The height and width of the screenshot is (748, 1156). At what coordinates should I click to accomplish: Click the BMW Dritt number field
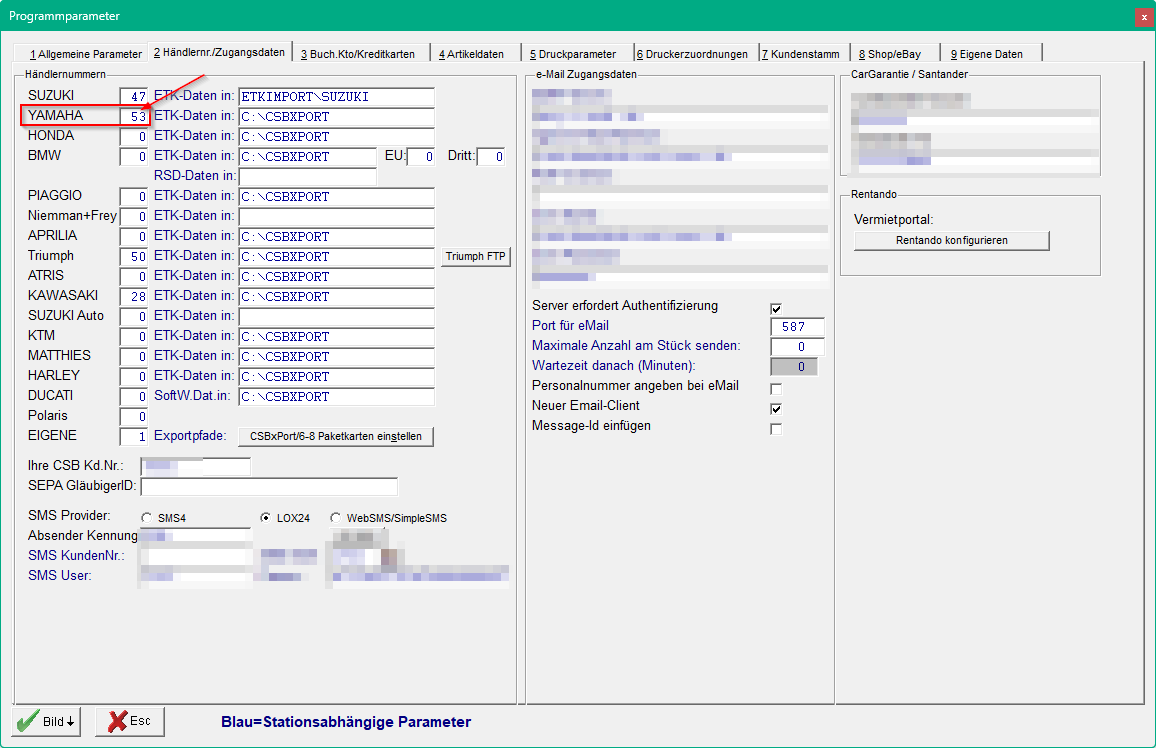click(x=491, y=156)
